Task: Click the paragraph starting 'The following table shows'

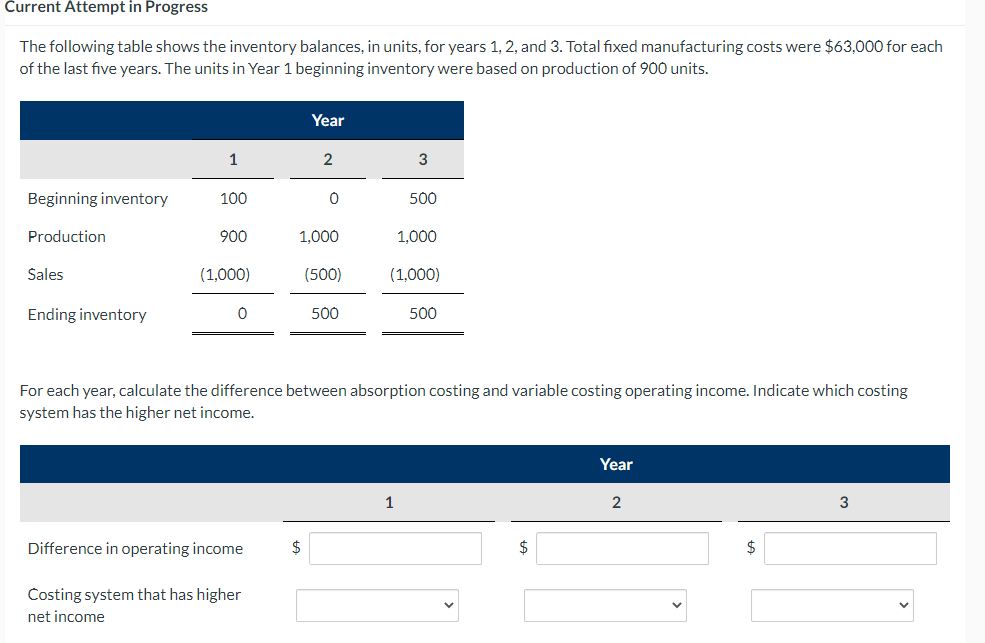Action: pyautogui.click(x=481, y=57)
